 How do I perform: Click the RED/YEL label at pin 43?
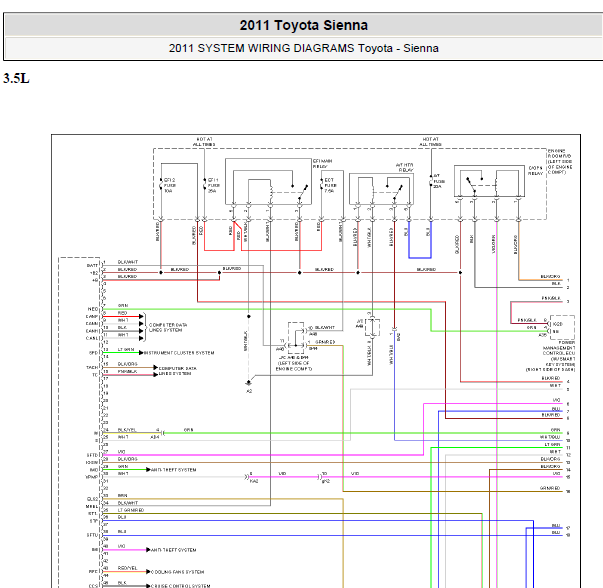(127, 568)
